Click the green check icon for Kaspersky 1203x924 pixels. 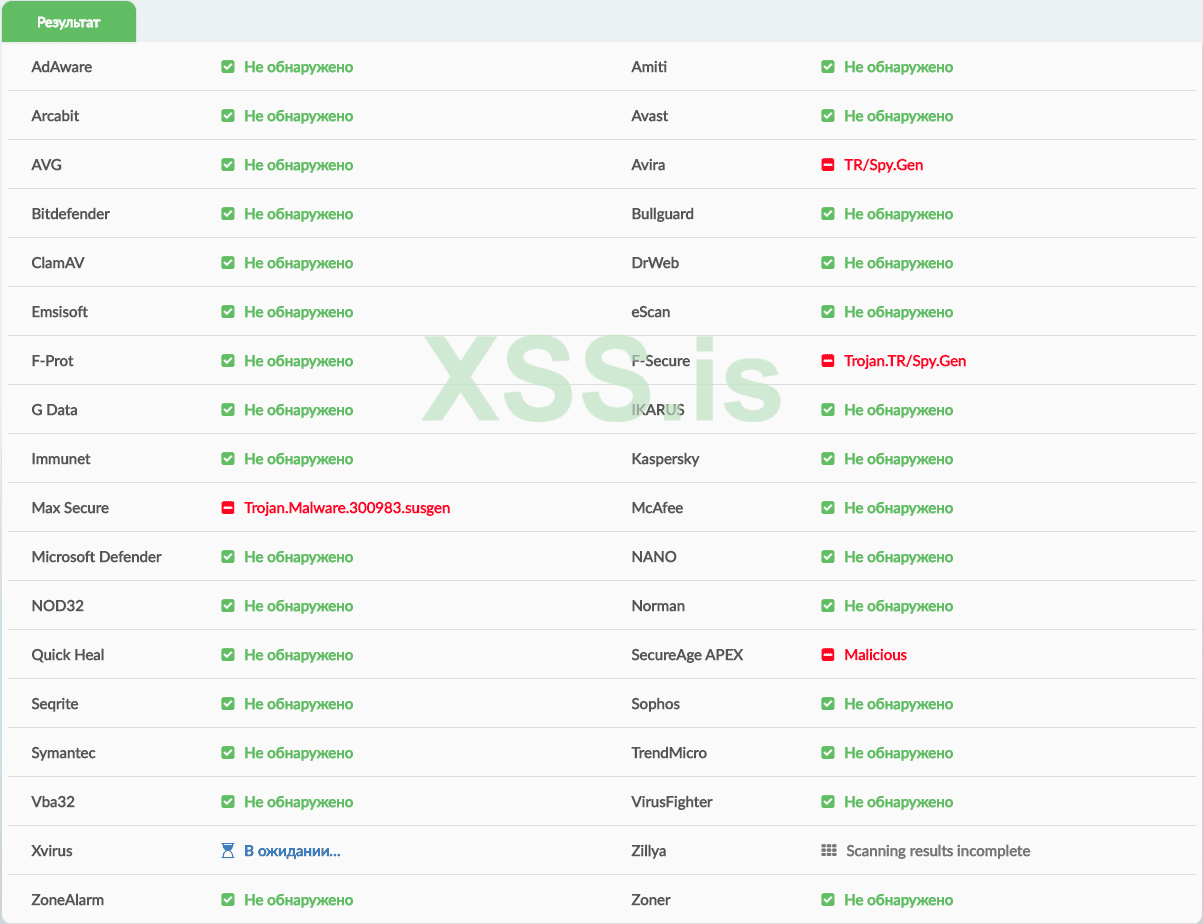827,459
